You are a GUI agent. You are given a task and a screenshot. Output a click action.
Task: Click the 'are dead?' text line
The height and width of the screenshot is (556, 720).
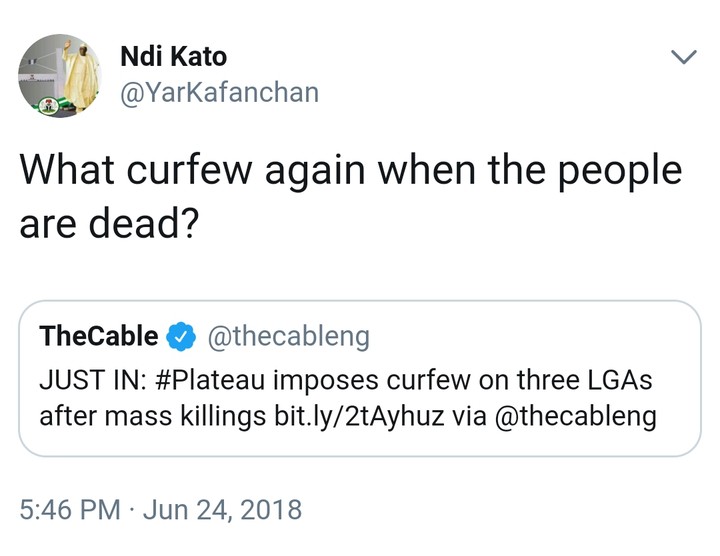[x=107, y=223]
